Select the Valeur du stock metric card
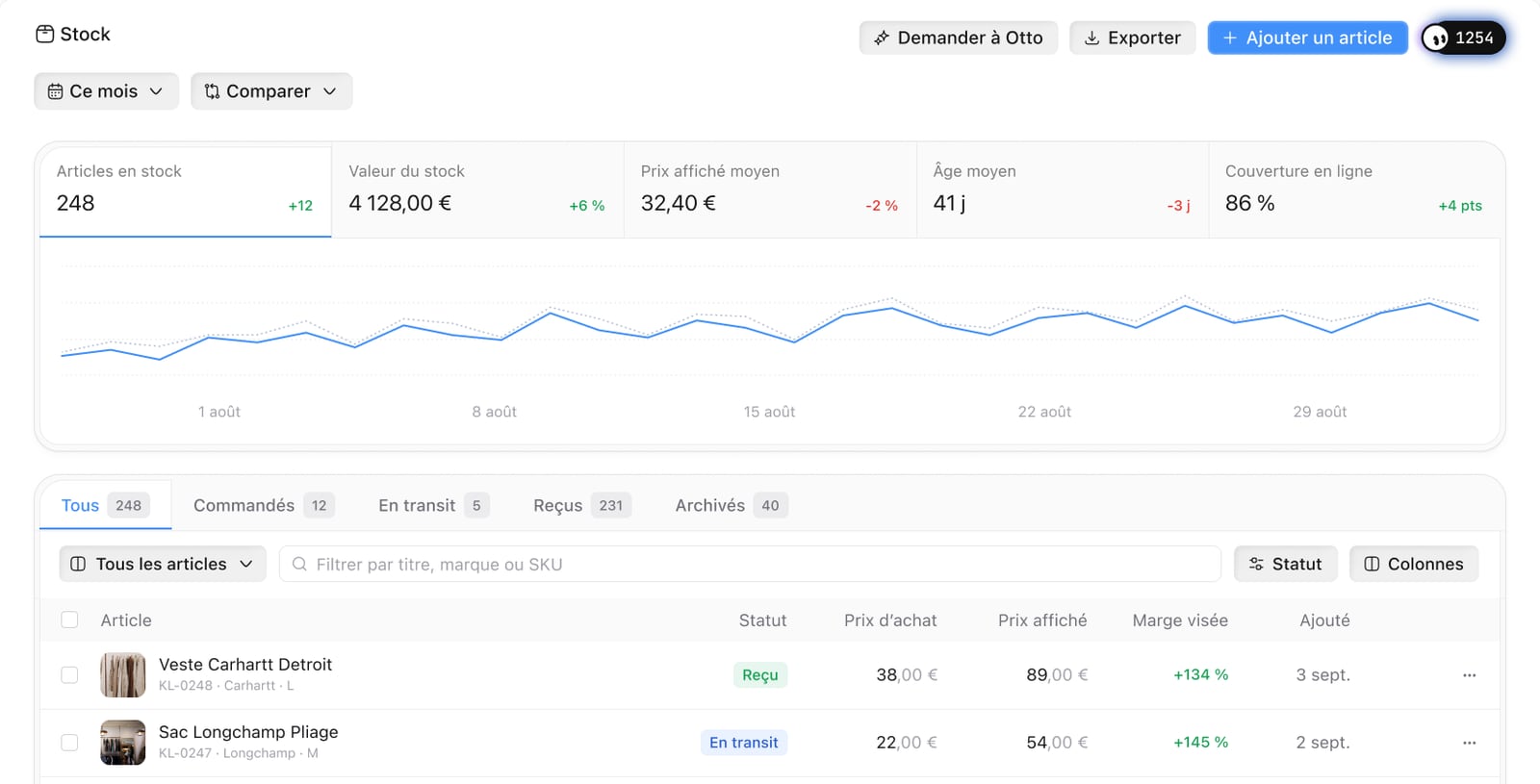 (478, 190)
